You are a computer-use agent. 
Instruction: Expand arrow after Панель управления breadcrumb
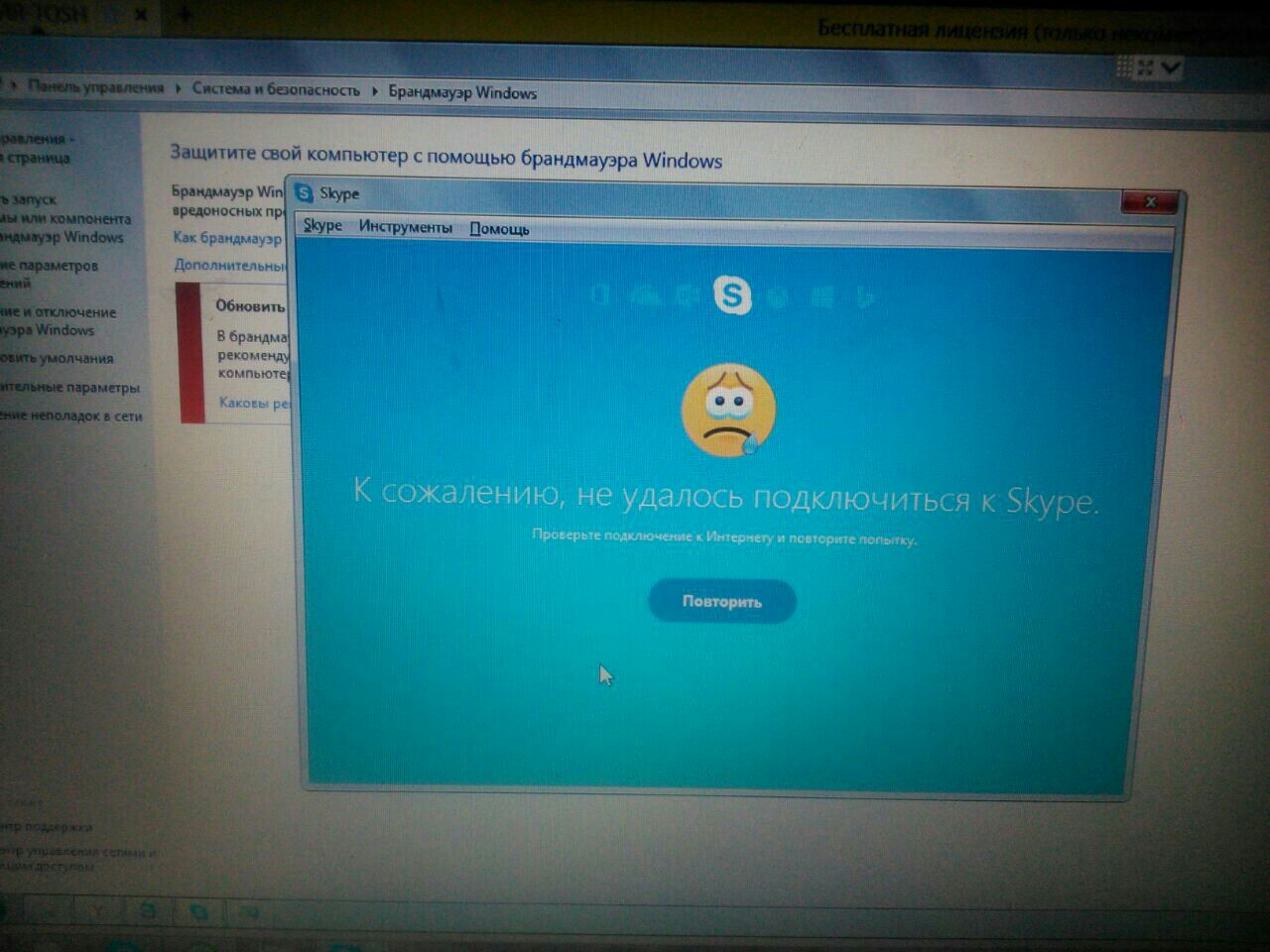[x=179, y=88]
